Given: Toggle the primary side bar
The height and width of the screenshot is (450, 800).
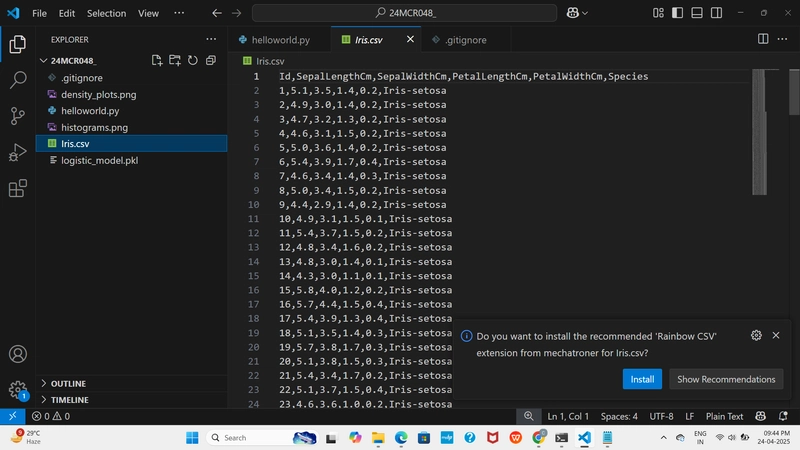Looking at the screenshot, I should click(x=678, y=13).
